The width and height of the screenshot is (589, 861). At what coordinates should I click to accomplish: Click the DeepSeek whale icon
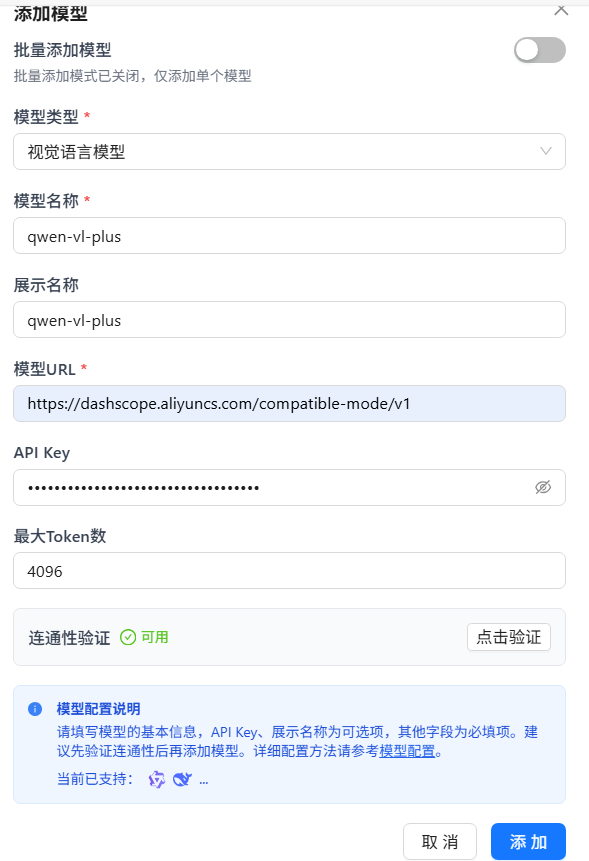point(181,779)
